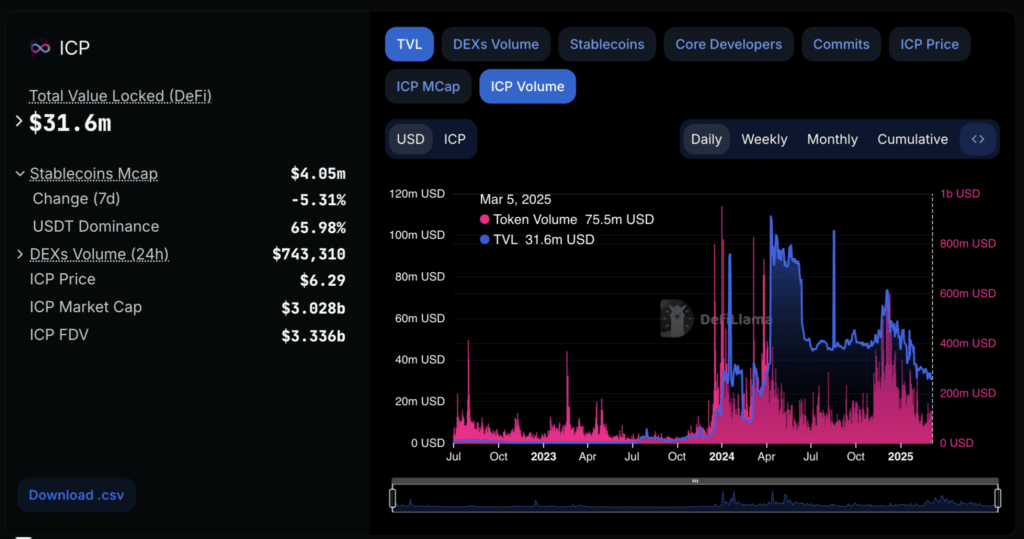
Task: Enable the ICP MCap chart series
Action: coord(428,86)
